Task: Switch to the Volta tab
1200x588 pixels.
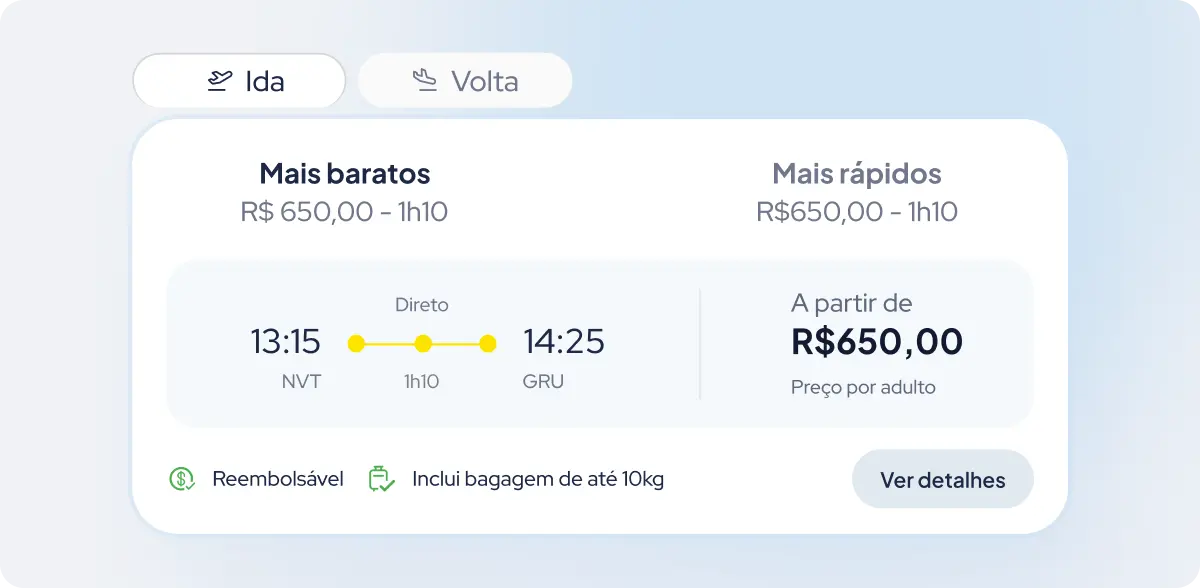Action: pos(465,81)
